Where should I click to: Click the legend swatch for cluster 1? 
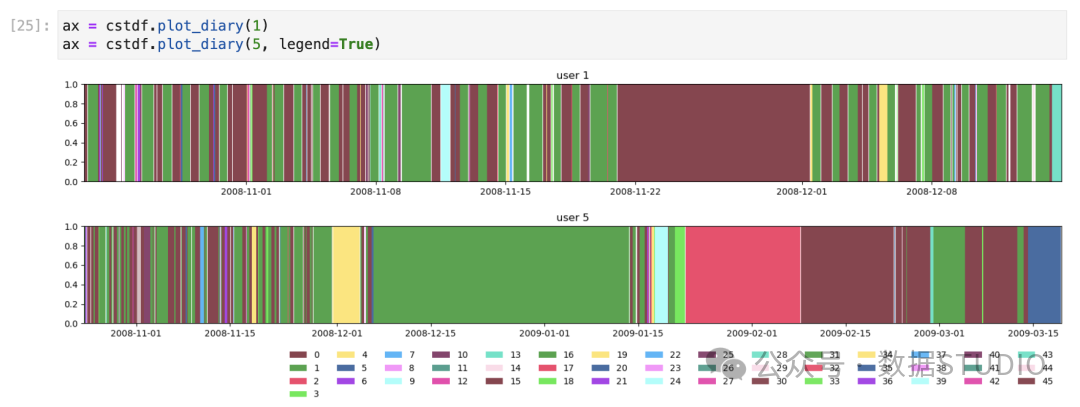click(298, 368)
